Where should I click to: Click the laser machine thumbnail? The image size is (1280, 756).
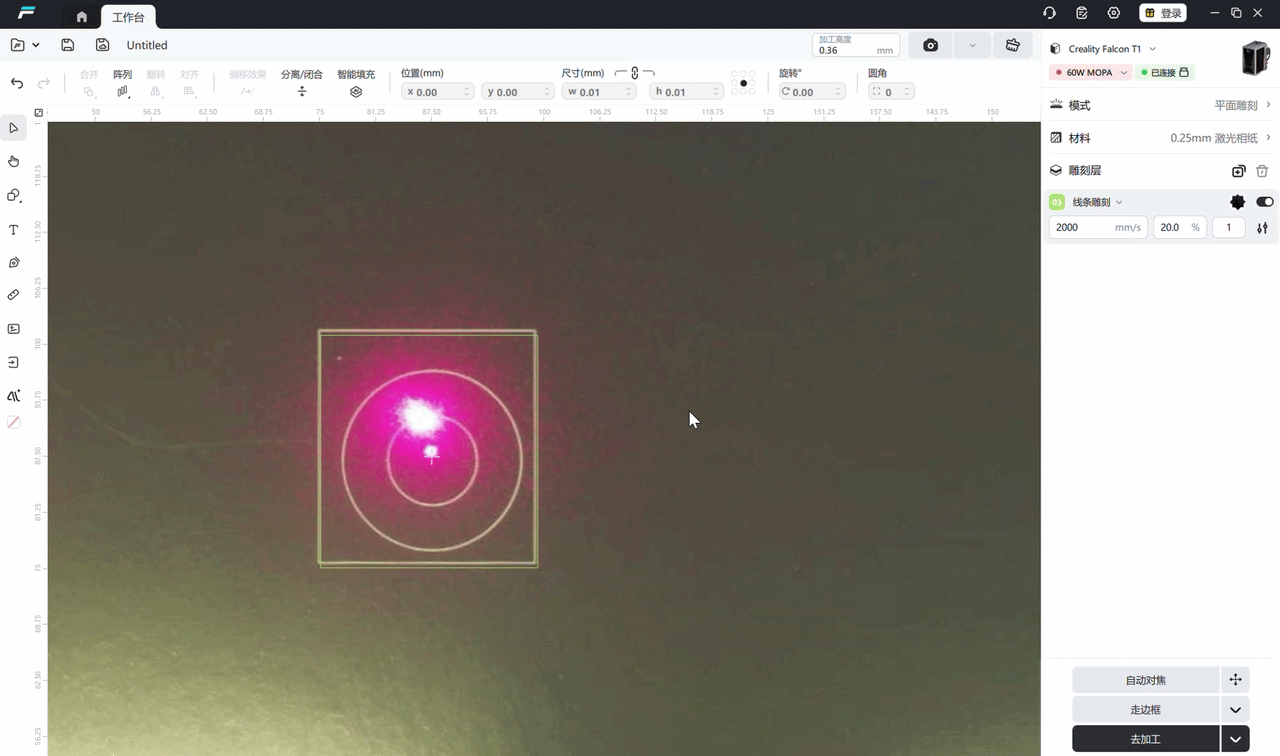1255,58
